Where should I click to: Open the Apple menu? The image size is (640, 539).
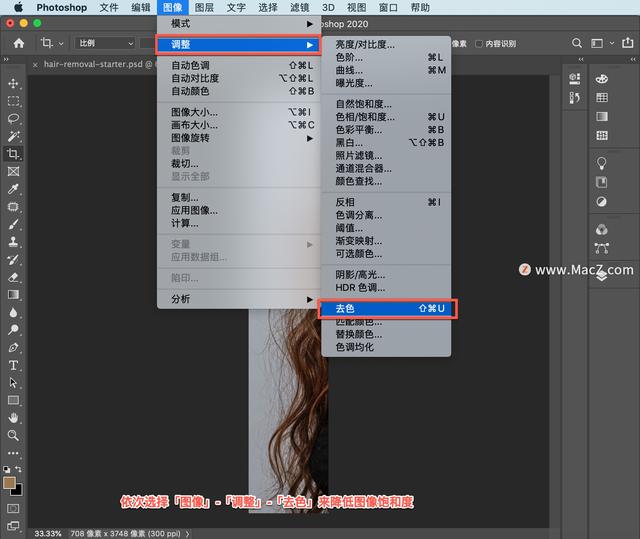(18, 7)
